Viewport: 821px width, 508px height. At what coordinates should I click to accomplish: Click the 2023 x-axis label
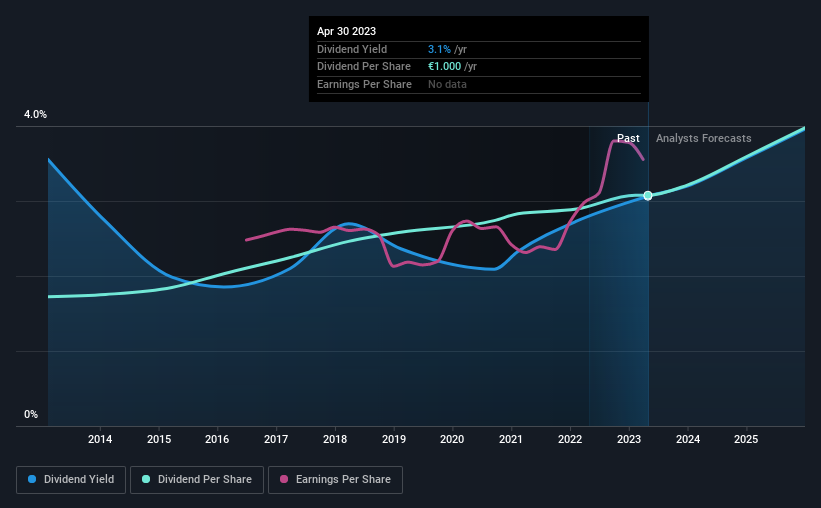coord(629,439)
